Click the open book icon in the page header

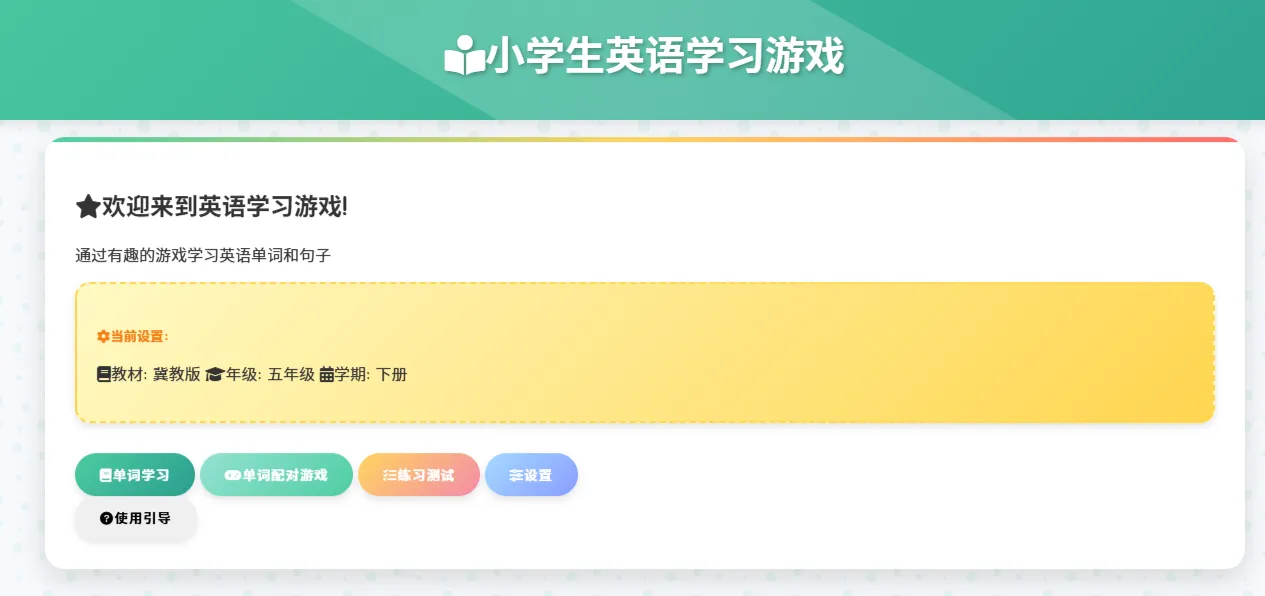[466, 57]
